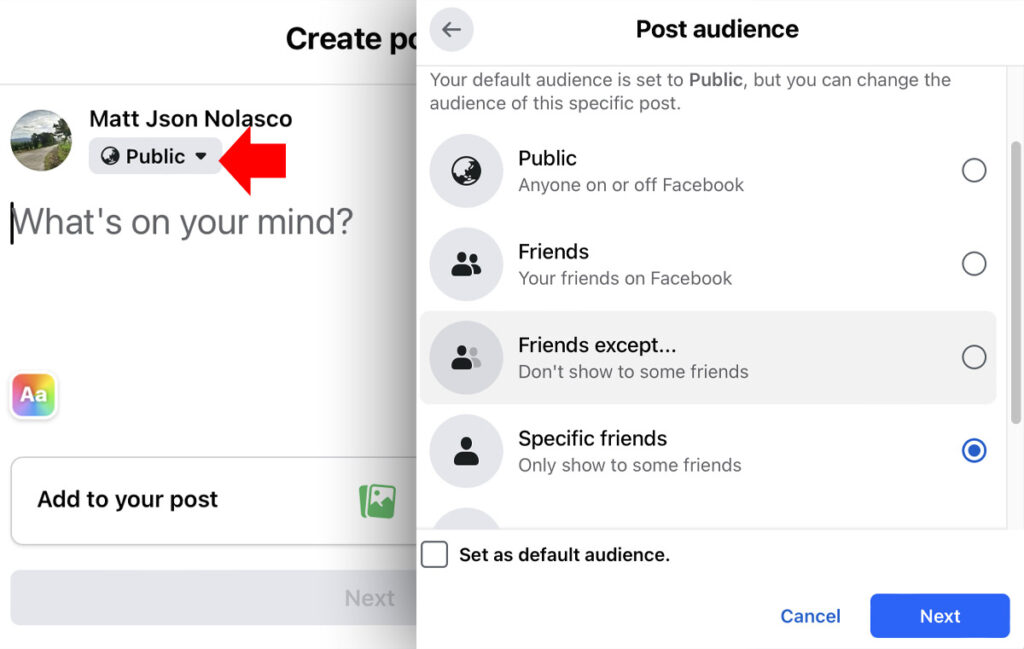Image resolution: width=1024 pixels, height=649 pixels.
Task: Select the Friends audience radio button
Action: [974, 263]
